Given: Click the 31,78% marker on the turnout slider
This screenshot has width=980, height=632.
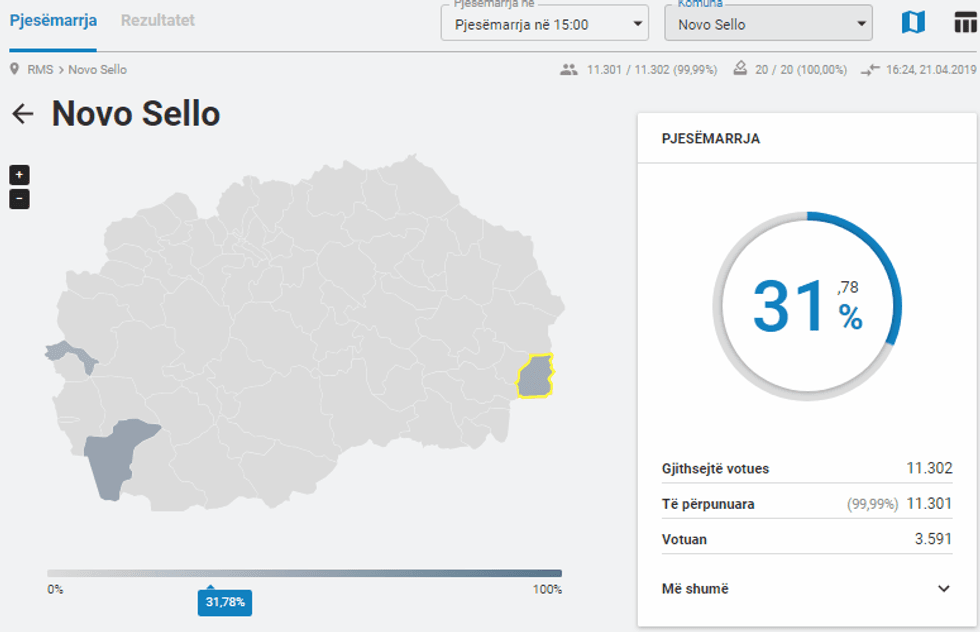Looking at the screenshot, I should point(224,603).
